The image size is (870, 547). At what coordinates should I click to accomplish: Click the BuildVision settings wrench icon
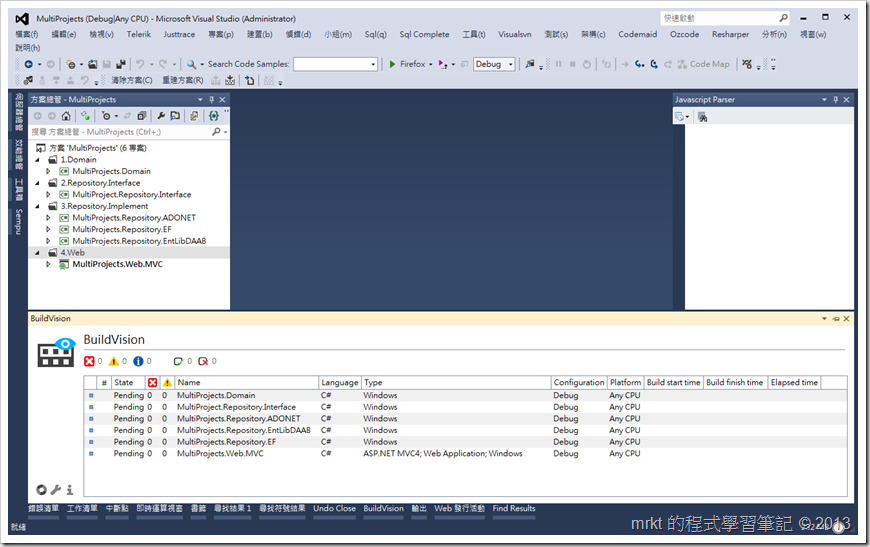[x=55, y=490]
